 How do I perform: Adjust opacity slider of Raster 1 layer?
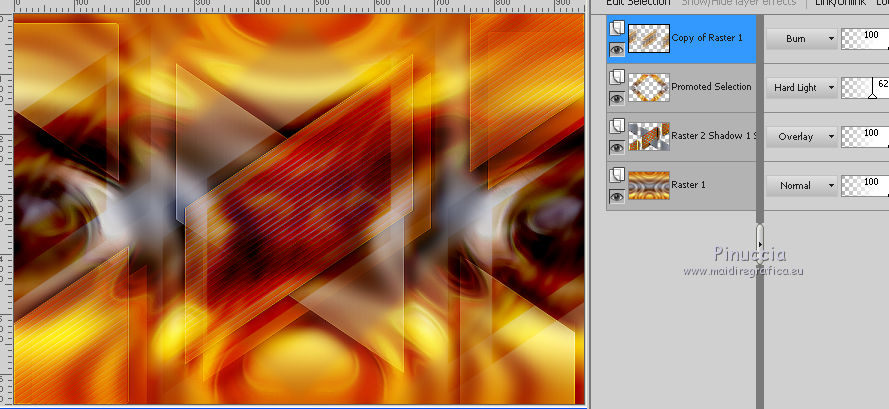point(865,185)
